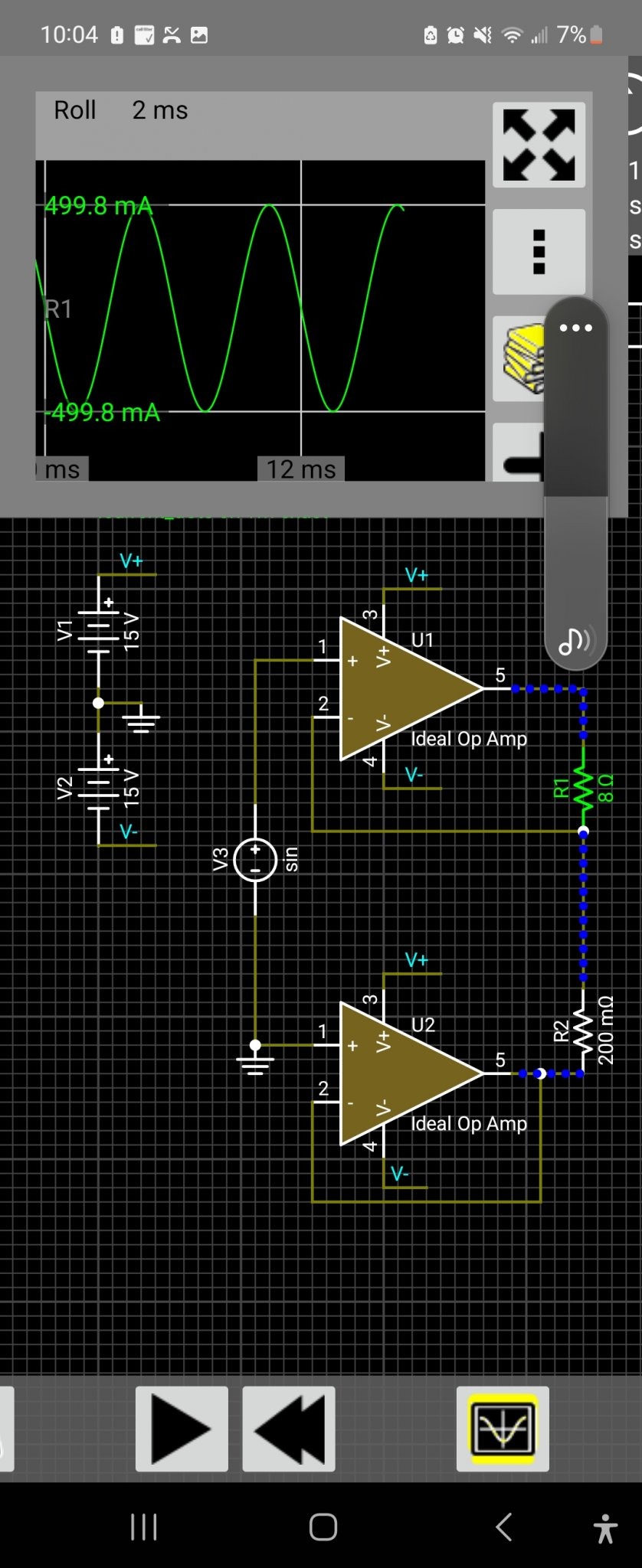The height and width of the screenshot is (1568, 642).
Task: Tap the battery 7% indicator
Action: click(x=580, y=34)
